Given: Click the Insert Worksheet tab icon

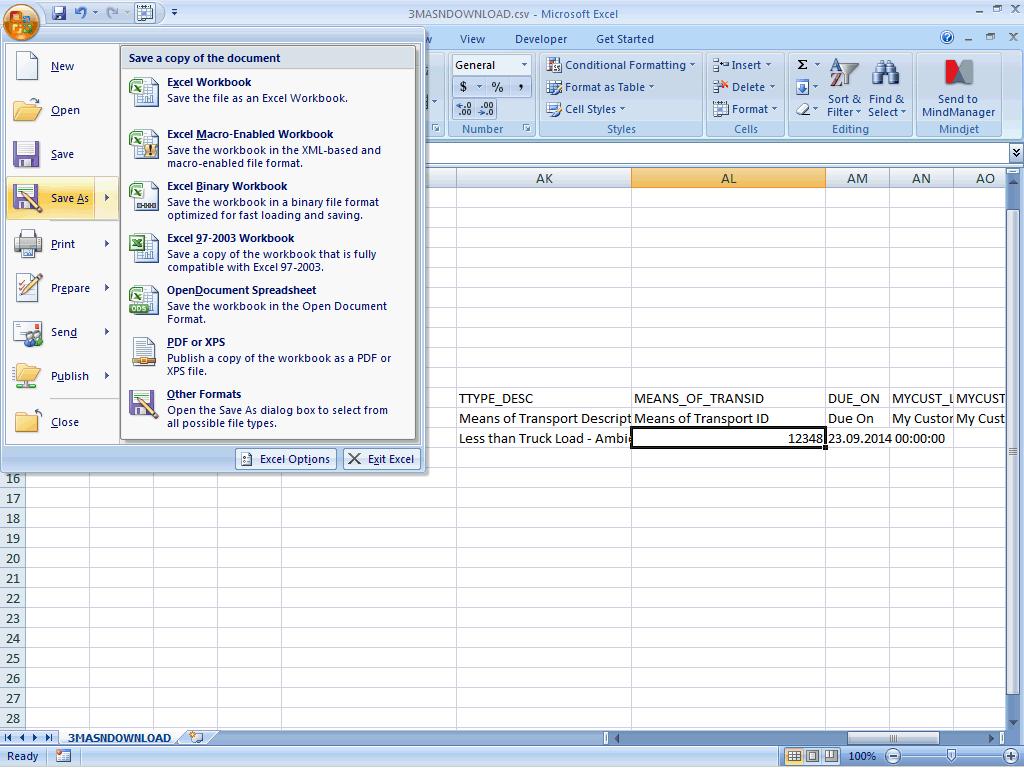Looking at the screenshot, I should pyautogui.click(x=196, y=737).
